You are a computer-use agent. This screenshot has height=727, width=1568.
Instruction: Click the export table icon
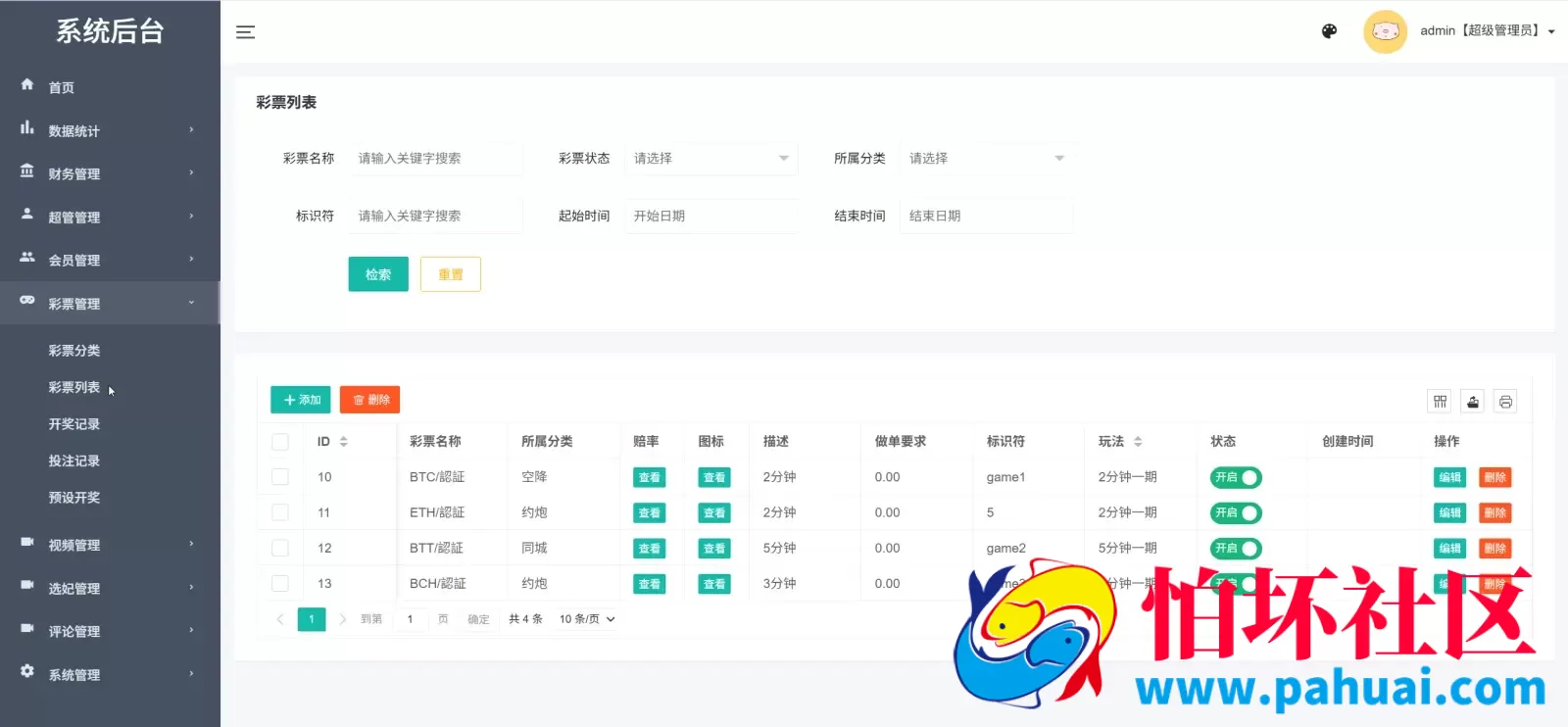1473,402
